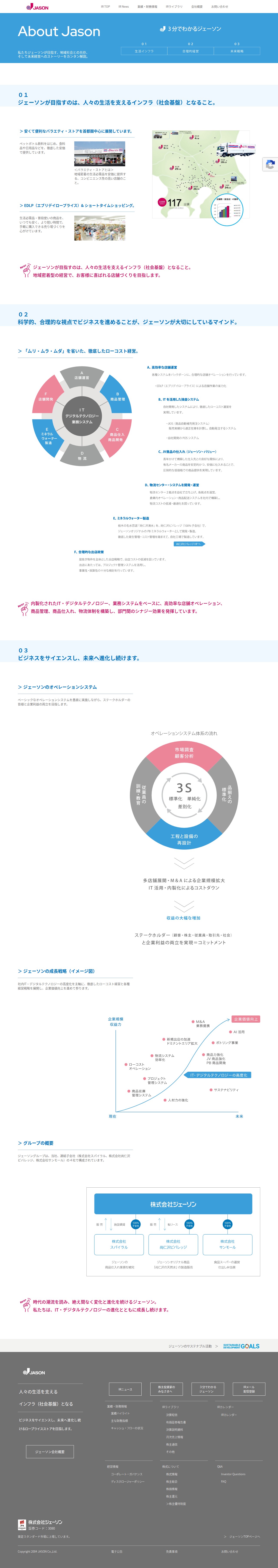The width and height of the screenshot is (278, 1568).
Task: Open IRライブラリ in the header menu
Action: (x=174, y=7)
